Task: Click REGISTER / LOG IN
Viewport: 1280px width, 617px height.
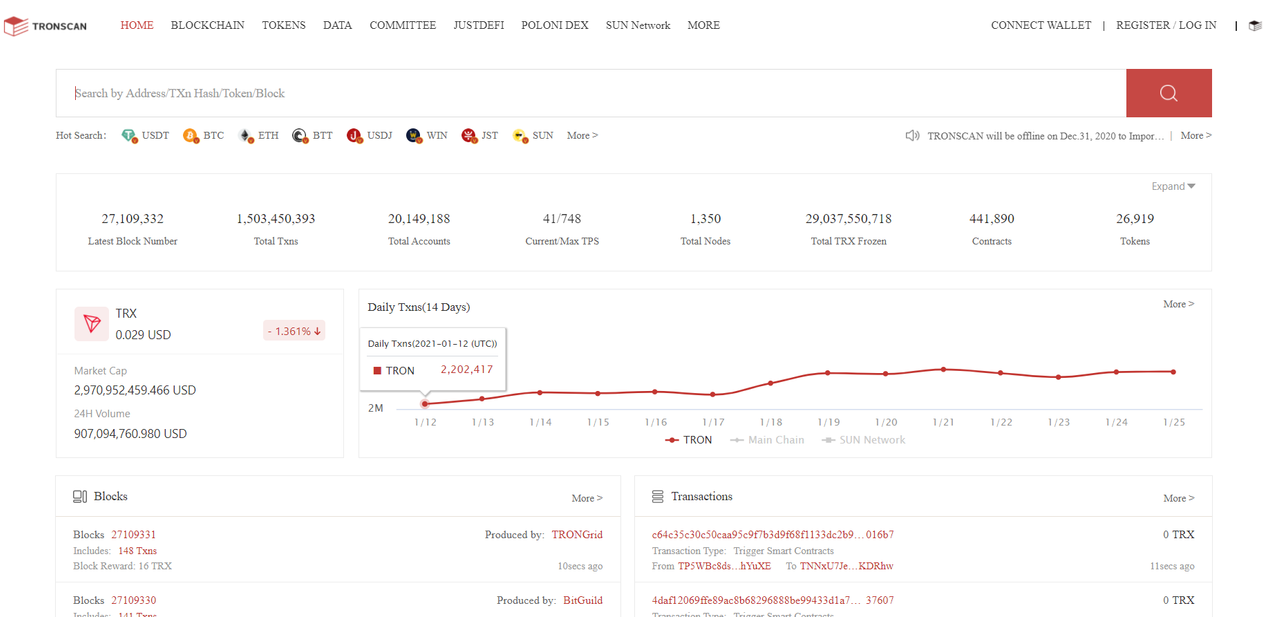Action: click(x=1166, y=25)
